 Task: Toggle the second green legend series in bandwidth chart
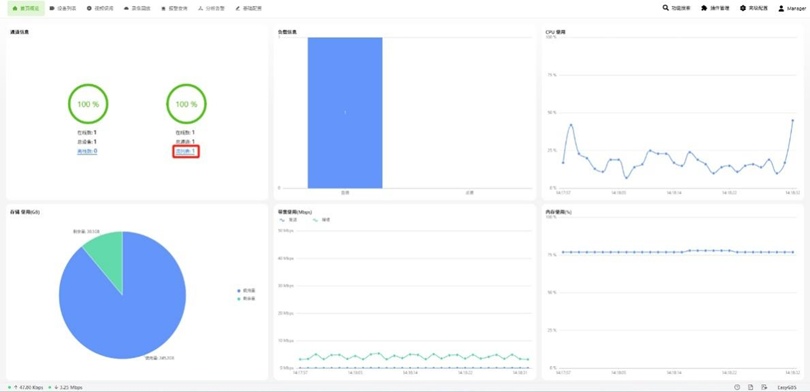point(322,219)
